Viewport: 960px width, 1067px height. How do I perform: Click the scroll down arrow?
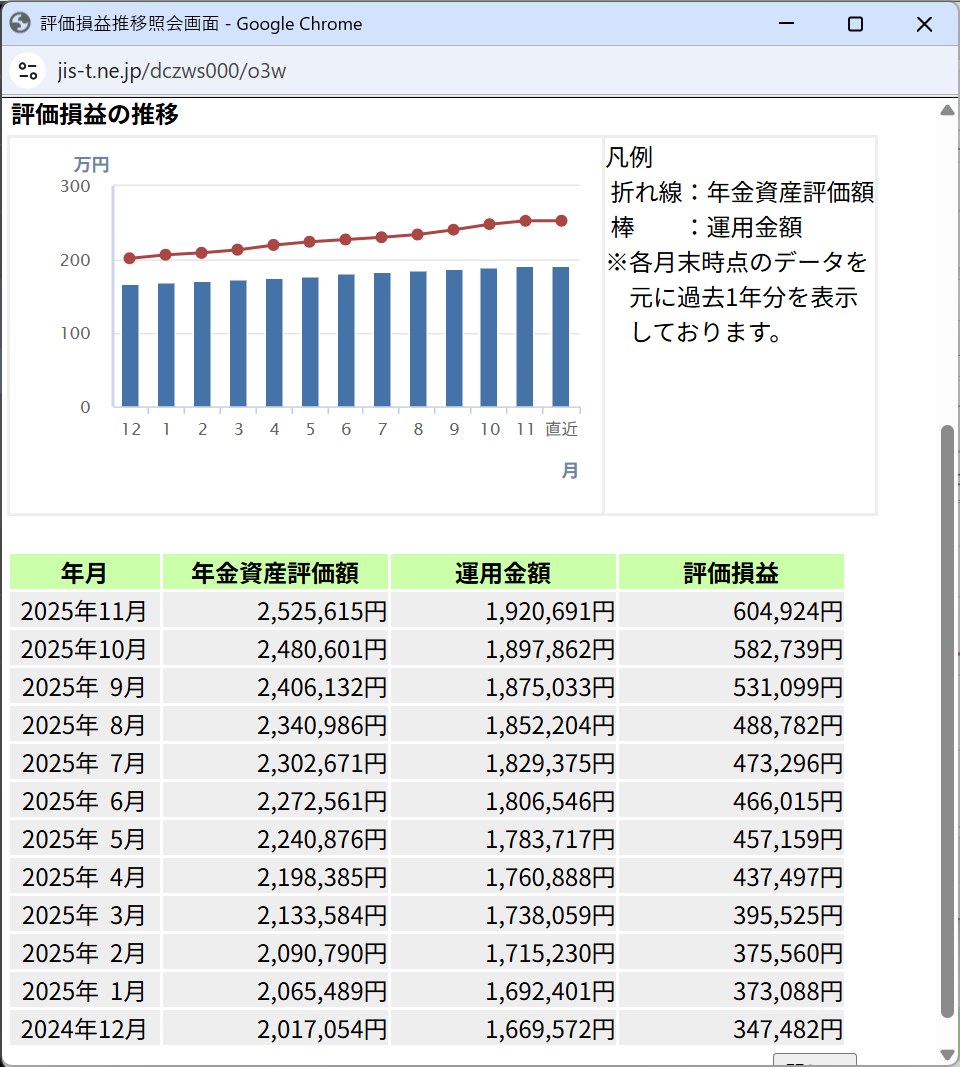(947, 1054)
